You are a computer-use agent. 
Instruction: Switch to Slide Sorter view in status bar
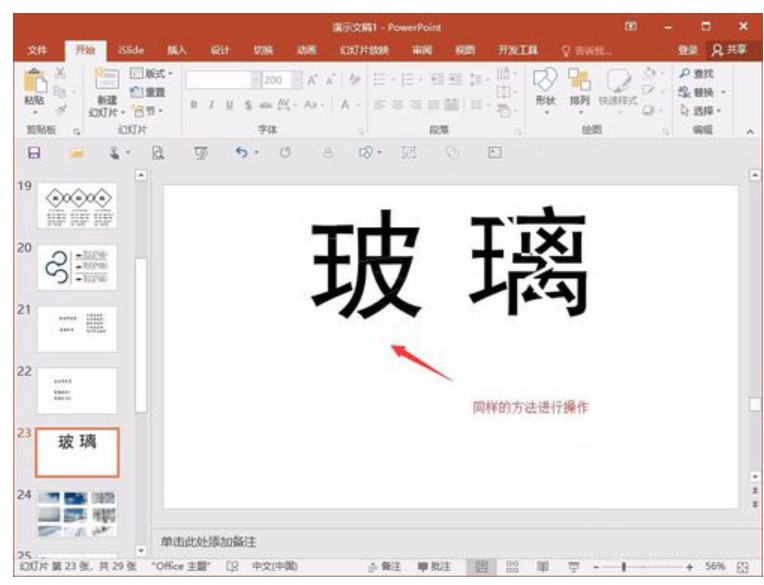point(512,567)
